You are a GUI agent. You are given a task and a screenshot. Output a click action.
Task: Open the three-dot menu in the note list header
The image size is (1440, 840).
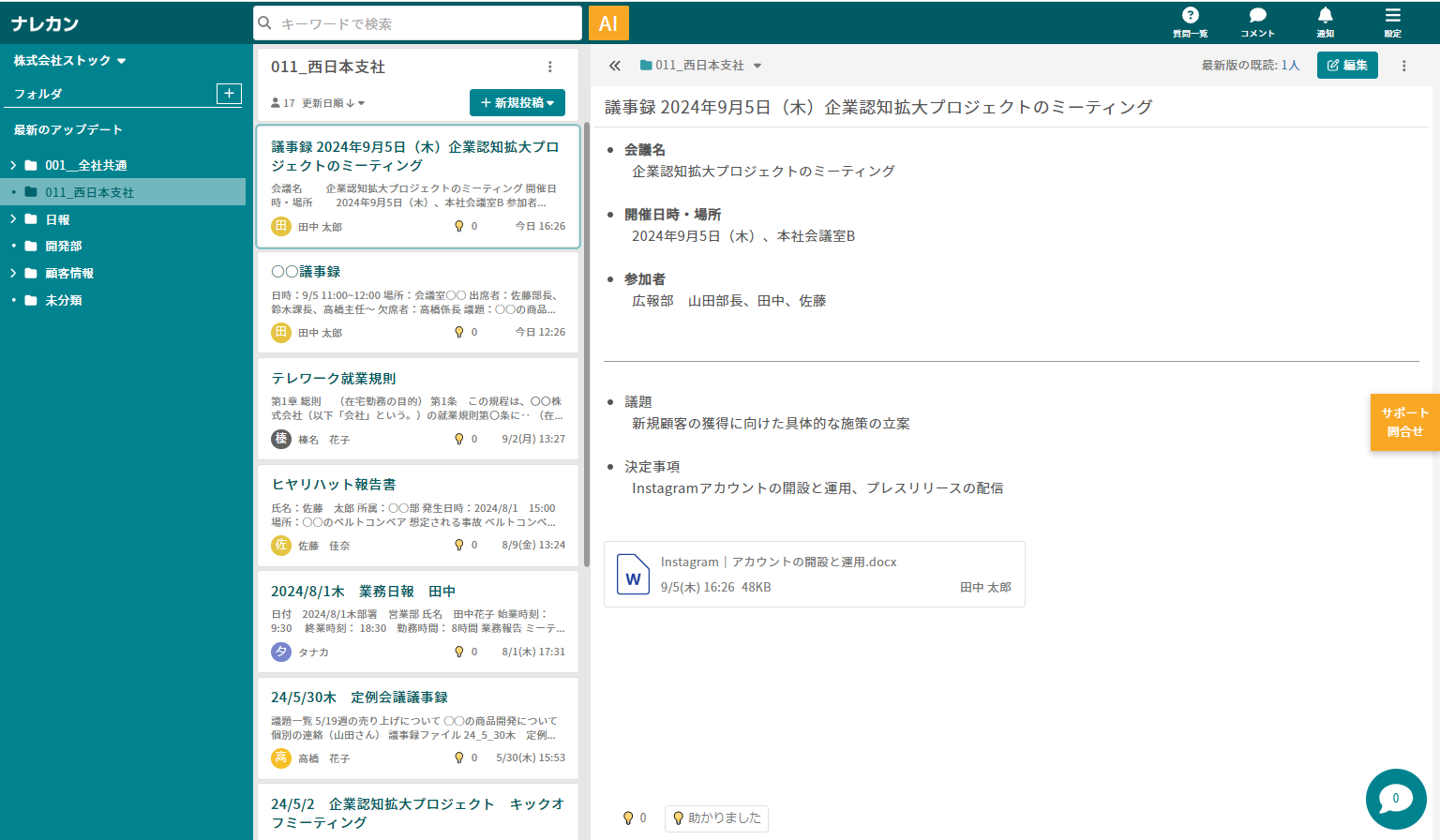point(549,66)
